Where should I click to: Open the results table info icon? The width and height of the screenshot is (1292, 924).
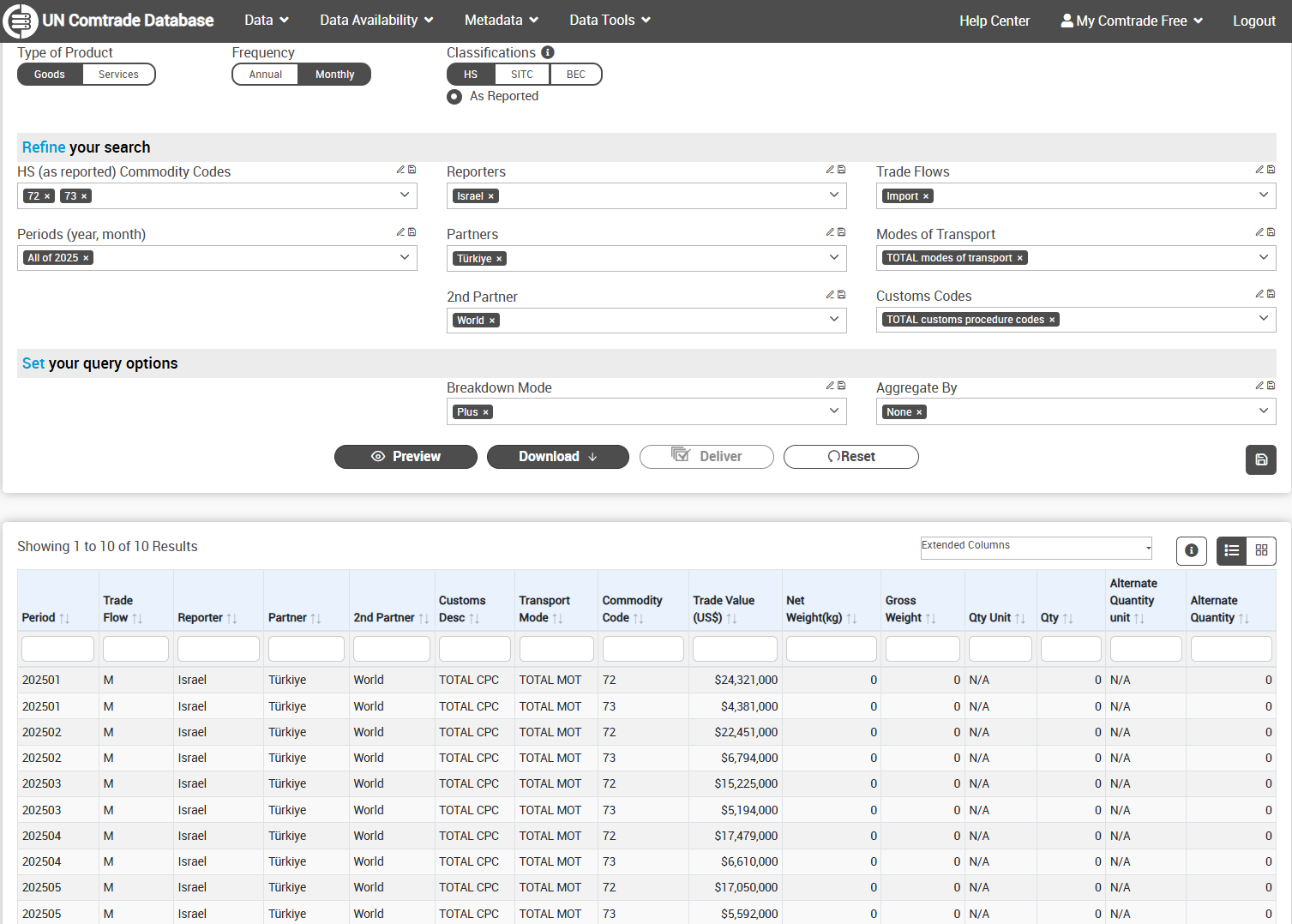tap(1191, 550)
